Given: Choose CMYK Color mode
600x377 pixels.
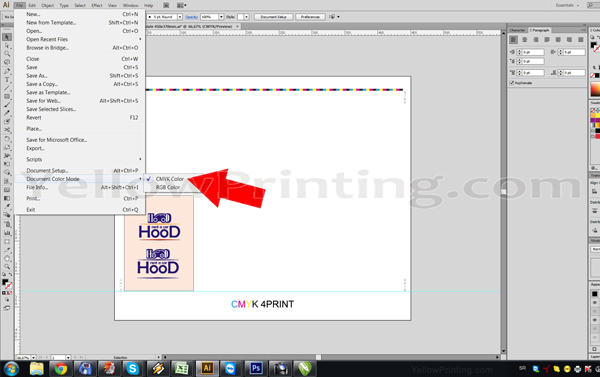Looking at the screenshot, I should 170,179.
